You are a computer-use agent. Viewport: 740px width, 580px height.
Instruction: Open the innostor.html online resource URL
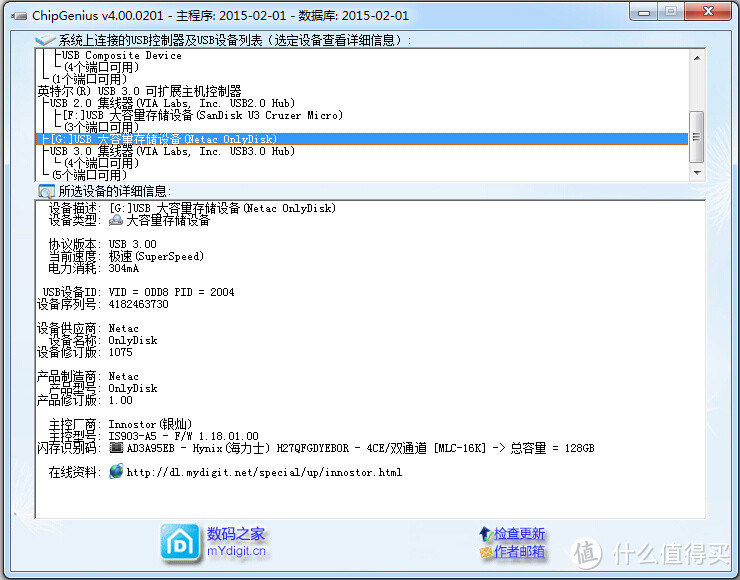264,472
